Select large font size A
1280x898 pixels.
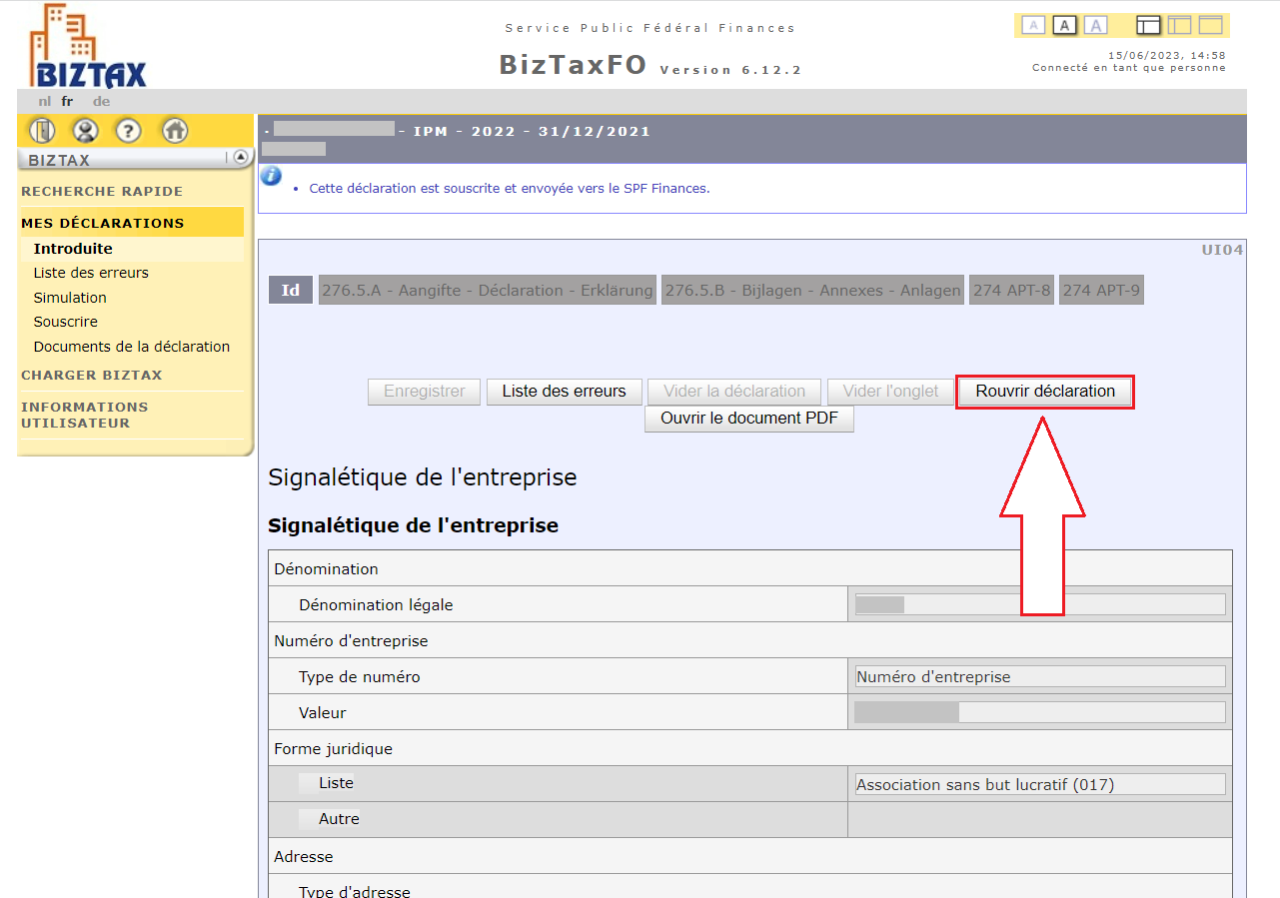pyautogui.click(x=1096, y=26)
